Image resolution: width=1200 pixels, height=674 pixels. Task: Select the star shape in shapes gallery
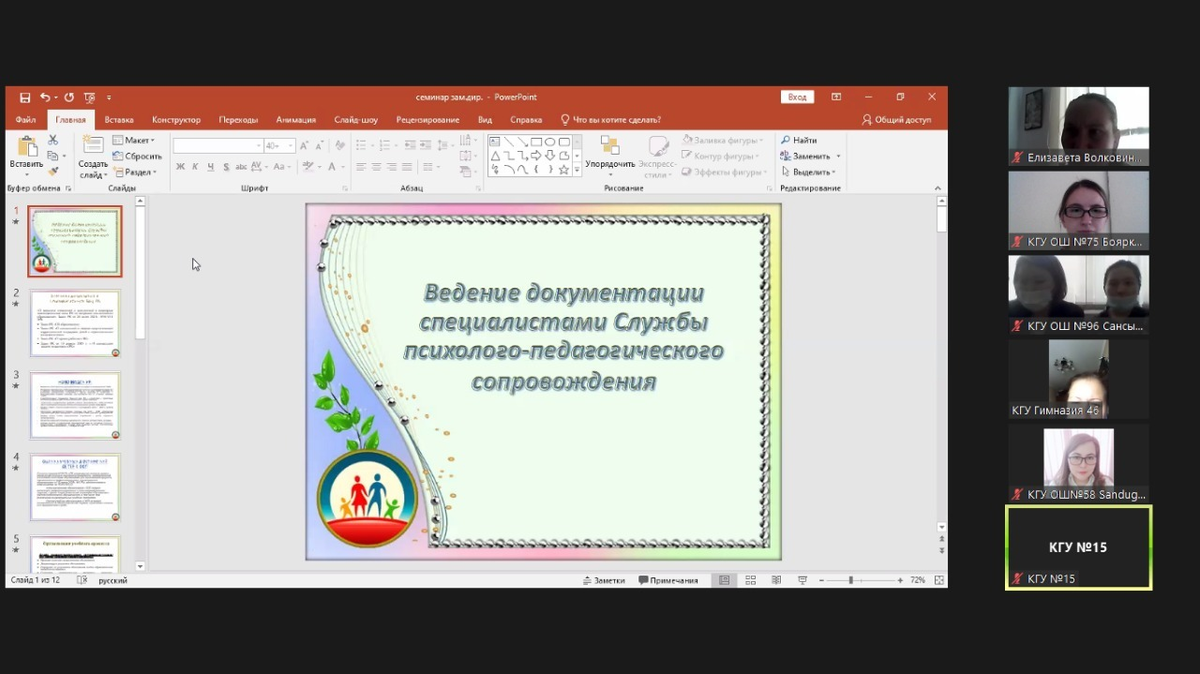[564, 170]
